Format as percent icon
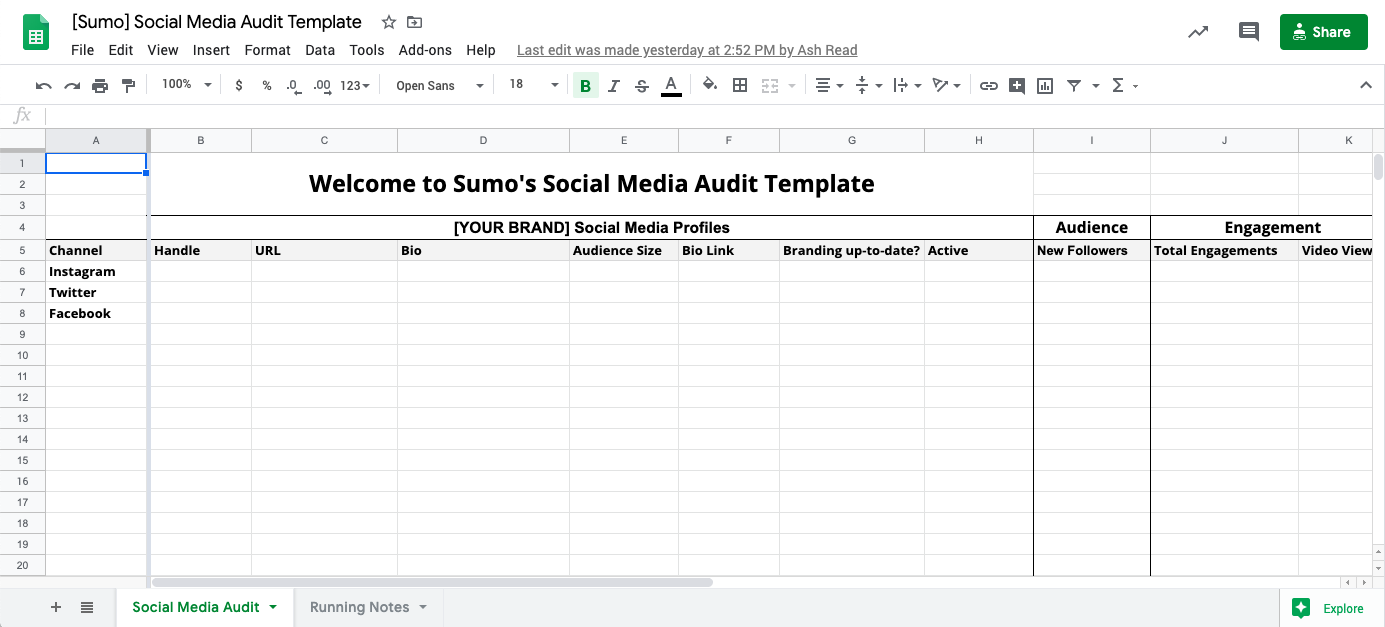1385x627 pixels. (267, 86)
